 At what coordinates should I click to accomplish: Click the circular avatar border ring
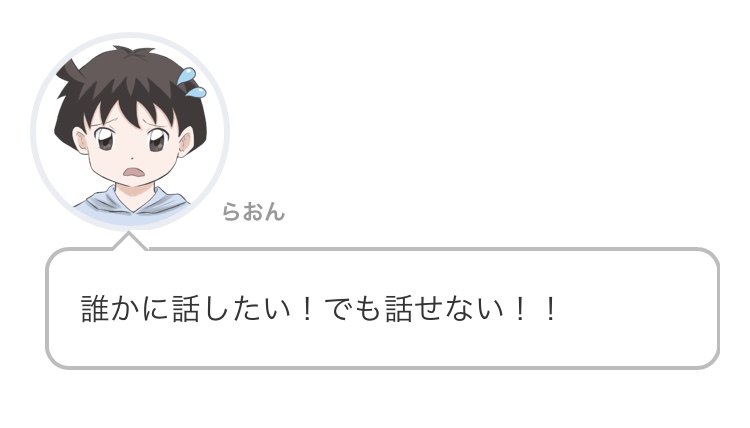tap(130, 34)
